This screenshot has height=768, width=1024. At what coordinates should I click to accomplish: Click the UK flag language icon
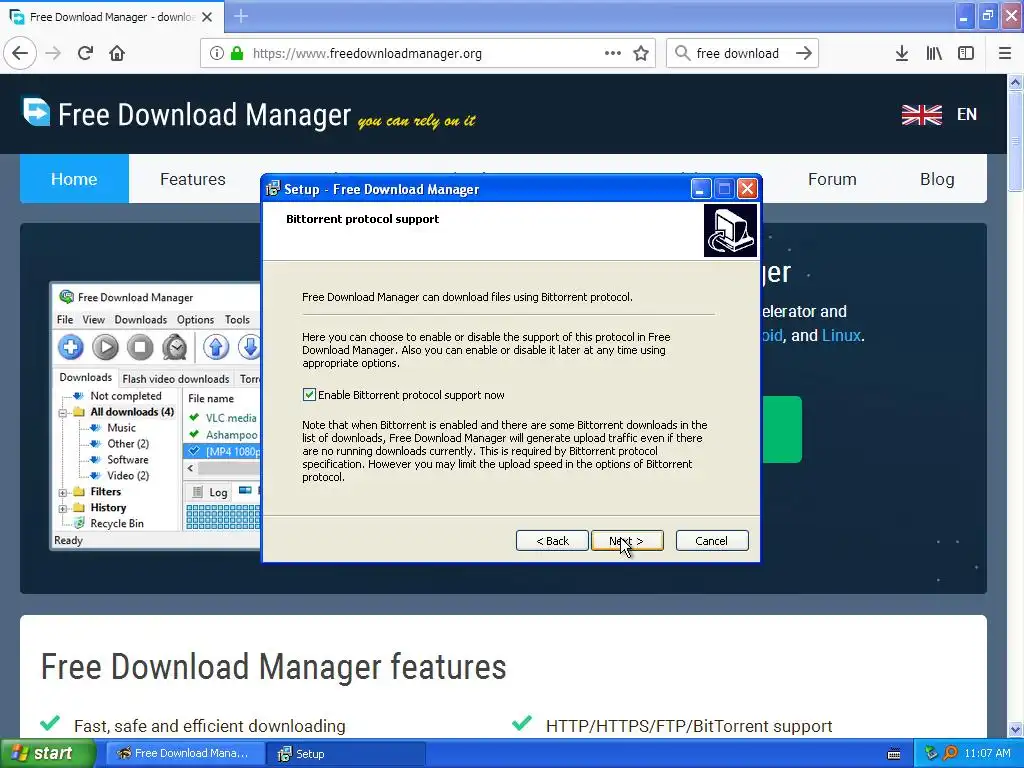click(921, 114)
